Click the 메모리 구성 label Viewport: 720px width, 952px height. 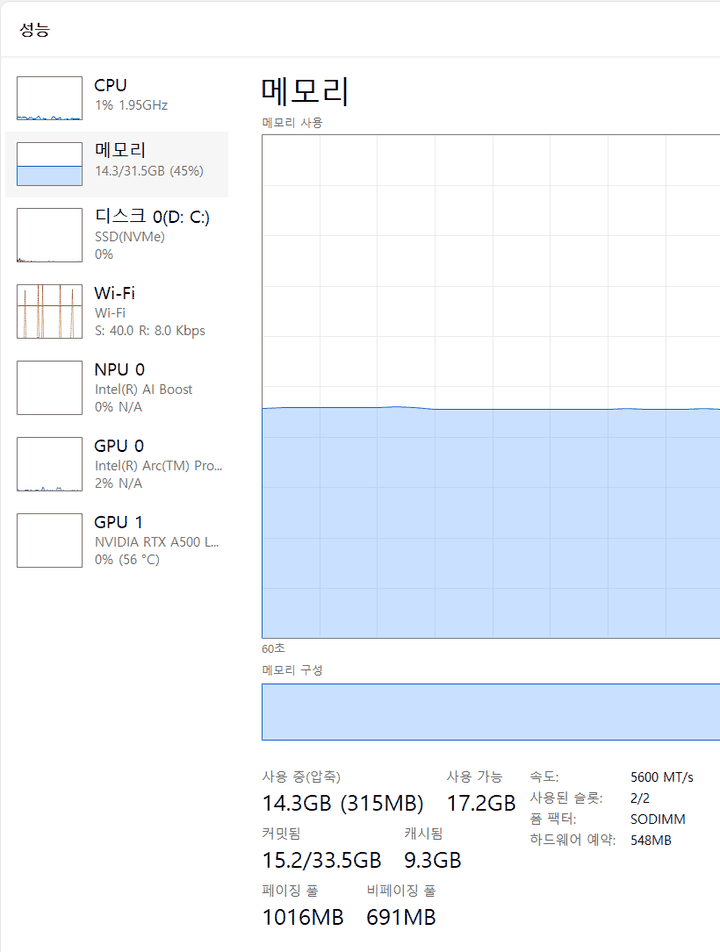point(292,670)
